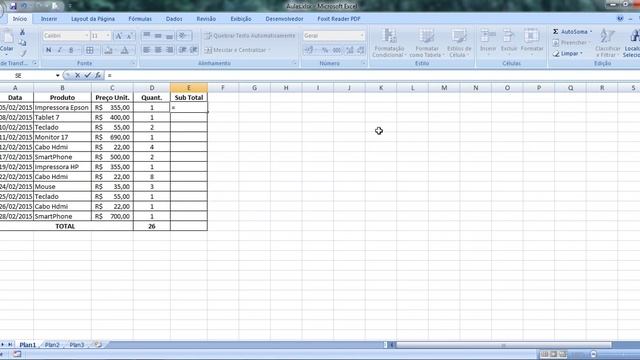Decrease font size with the small A icon
640x360 pixels.
[129, 36]
